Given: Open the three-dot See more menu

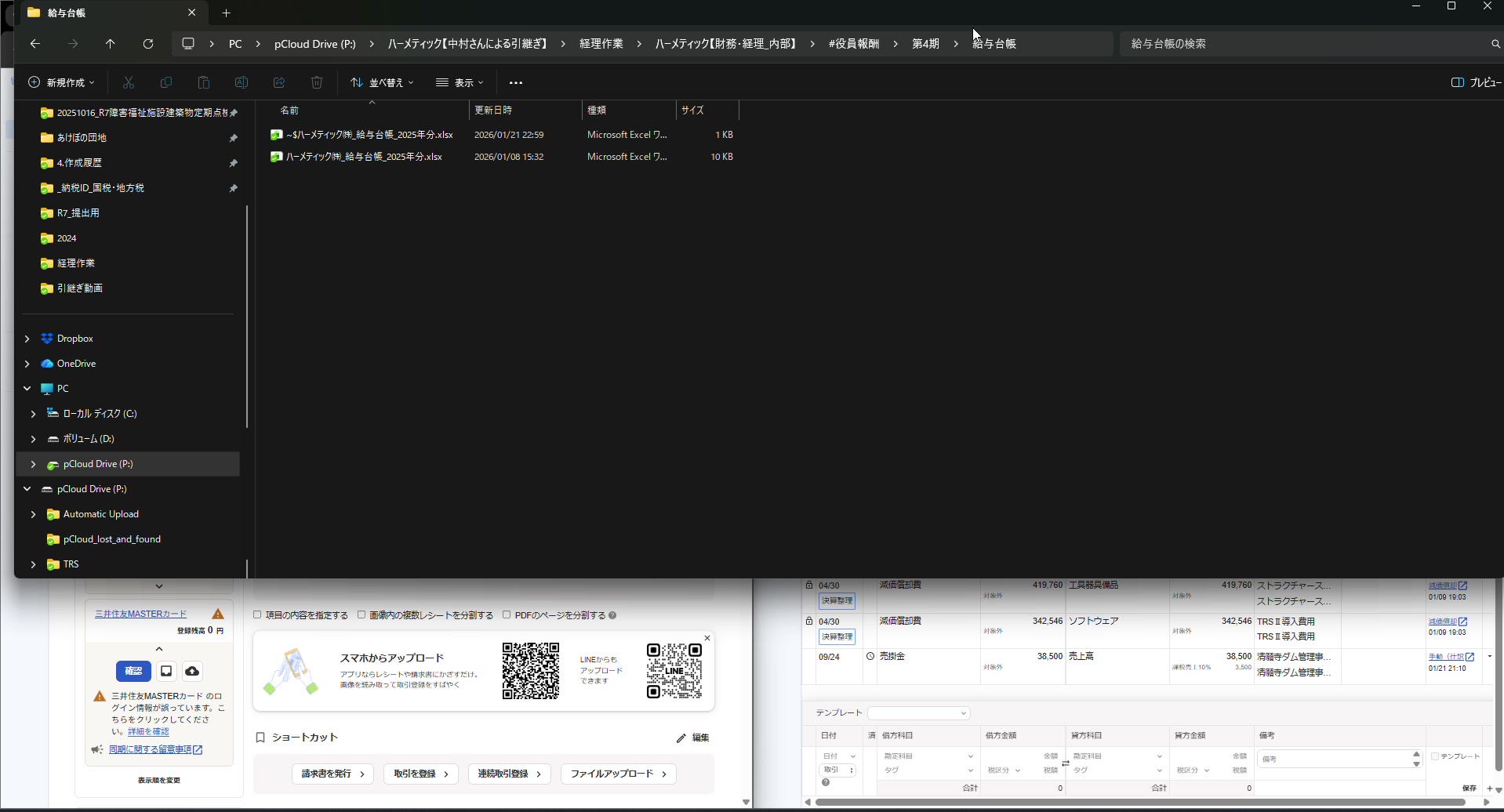Looking at the screenshot, I should (515, 82).
